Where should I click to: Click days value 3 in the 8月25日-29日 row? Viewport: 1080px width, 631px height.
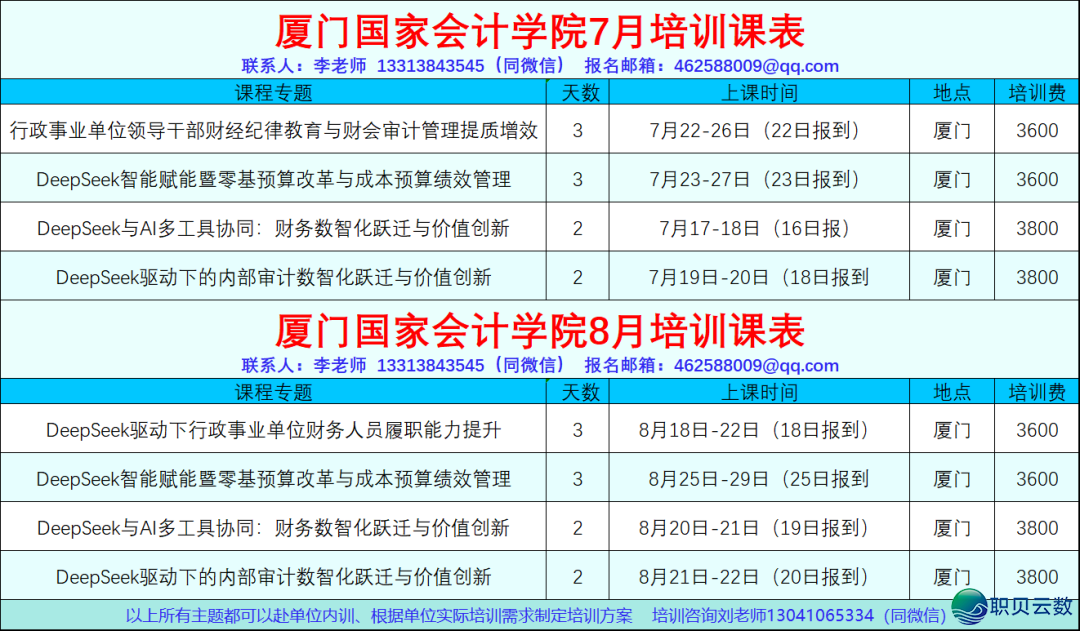(578, 479)
